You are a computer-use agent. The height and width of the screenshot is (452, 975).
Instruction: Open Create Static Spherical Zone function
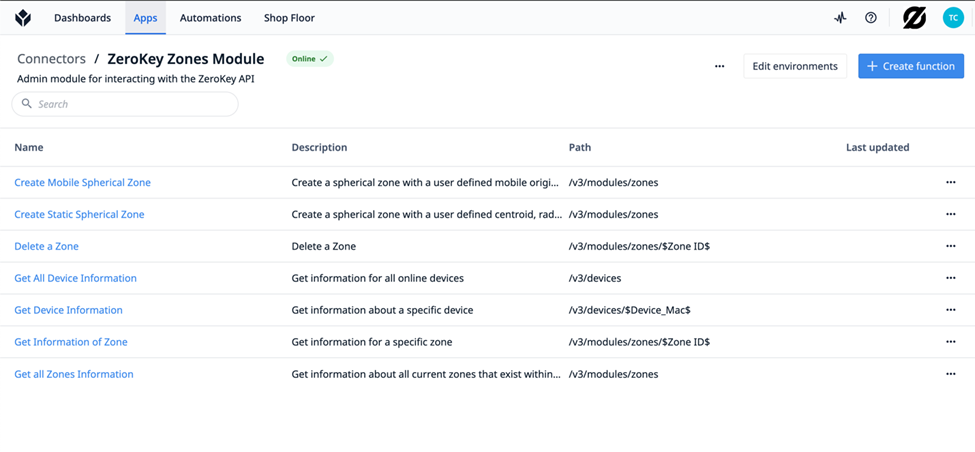(x=79, y=214)
